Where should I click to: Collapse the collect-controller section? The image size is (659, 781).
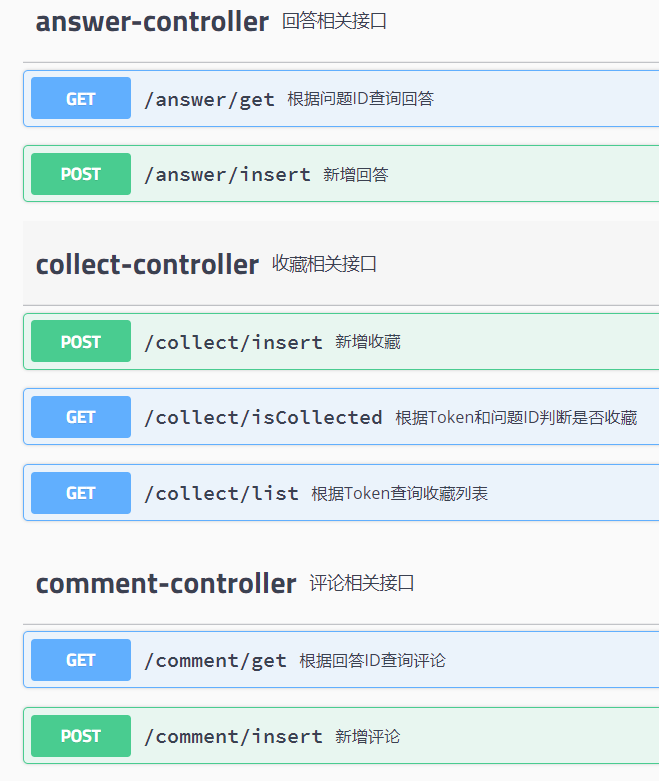147,265
